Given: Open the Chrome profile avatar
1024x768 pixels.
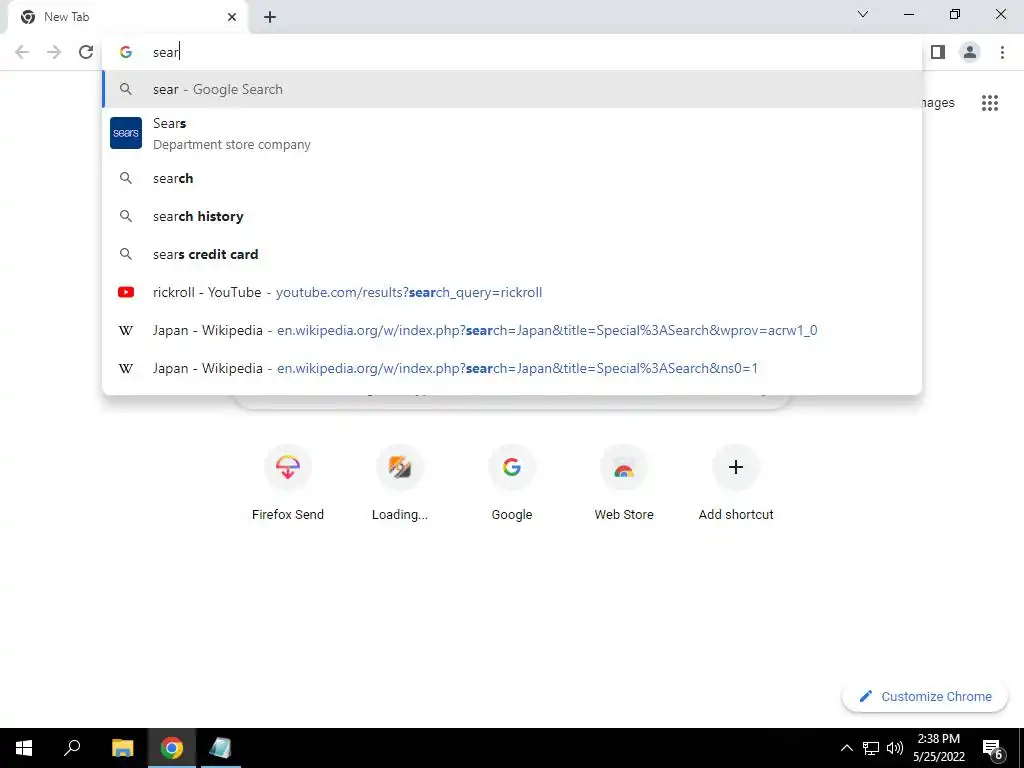Looking at the screenshot, I should click(970, 52).
